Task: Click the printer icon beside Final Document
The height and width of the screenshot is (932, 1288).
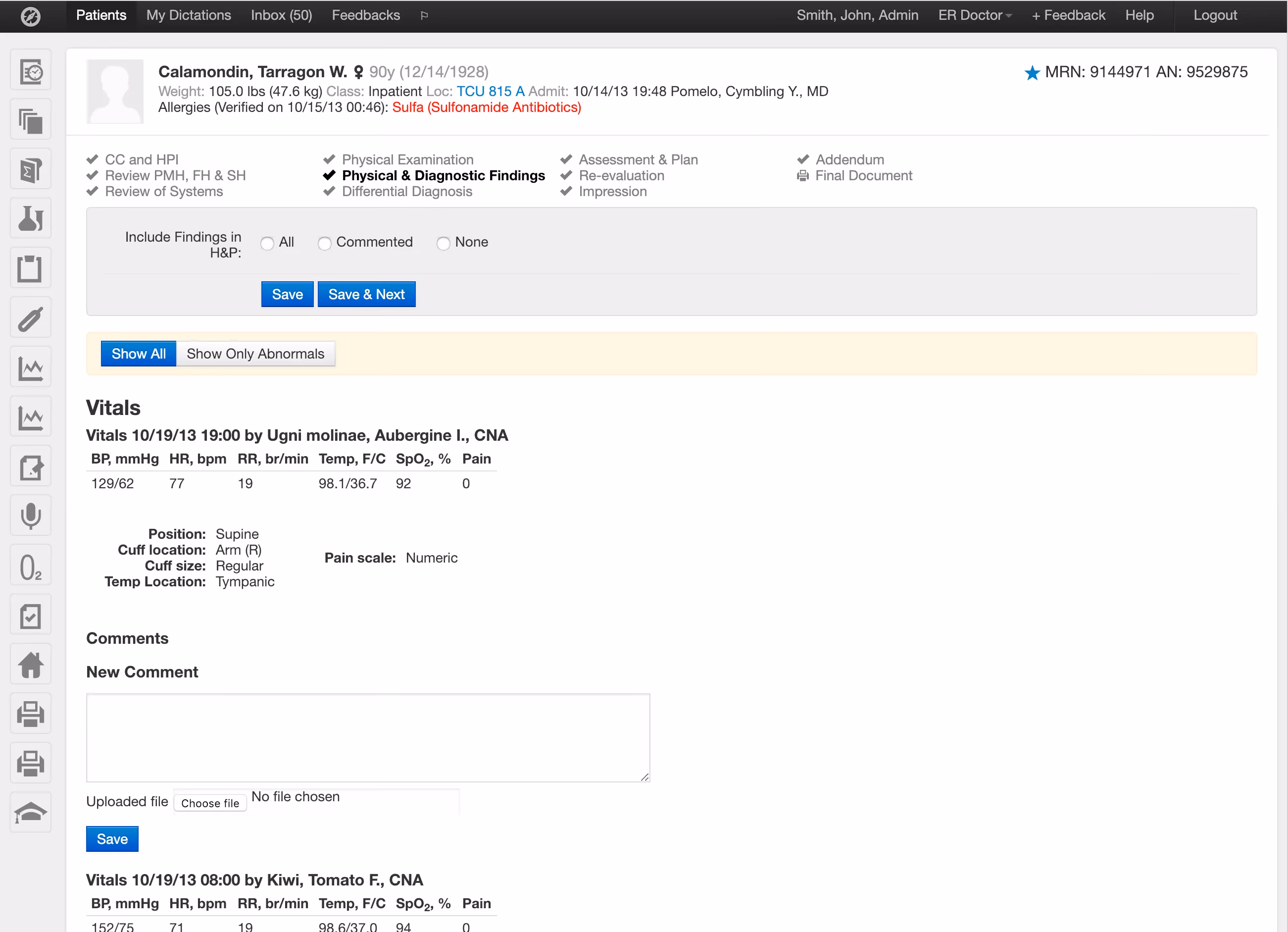Action: pos(802,176)
